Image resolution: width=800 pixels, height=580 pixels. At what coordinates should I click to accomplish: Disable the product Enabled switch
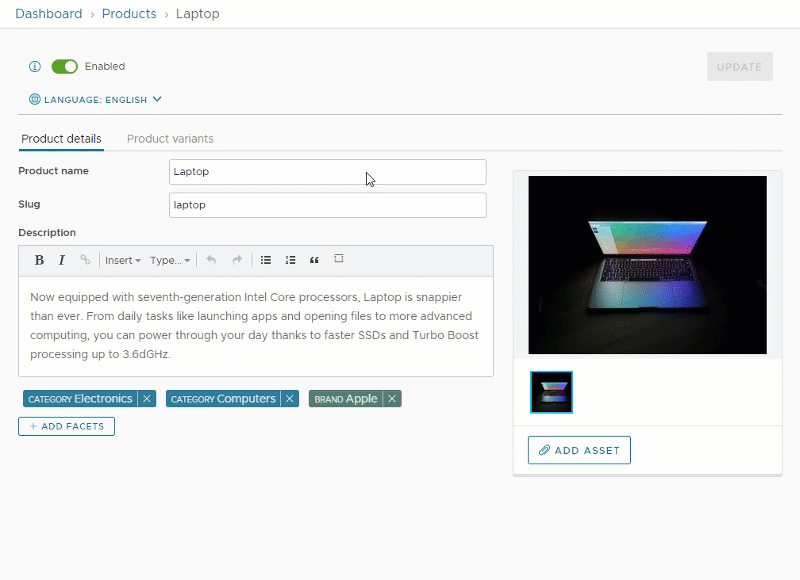click(64, 67)
